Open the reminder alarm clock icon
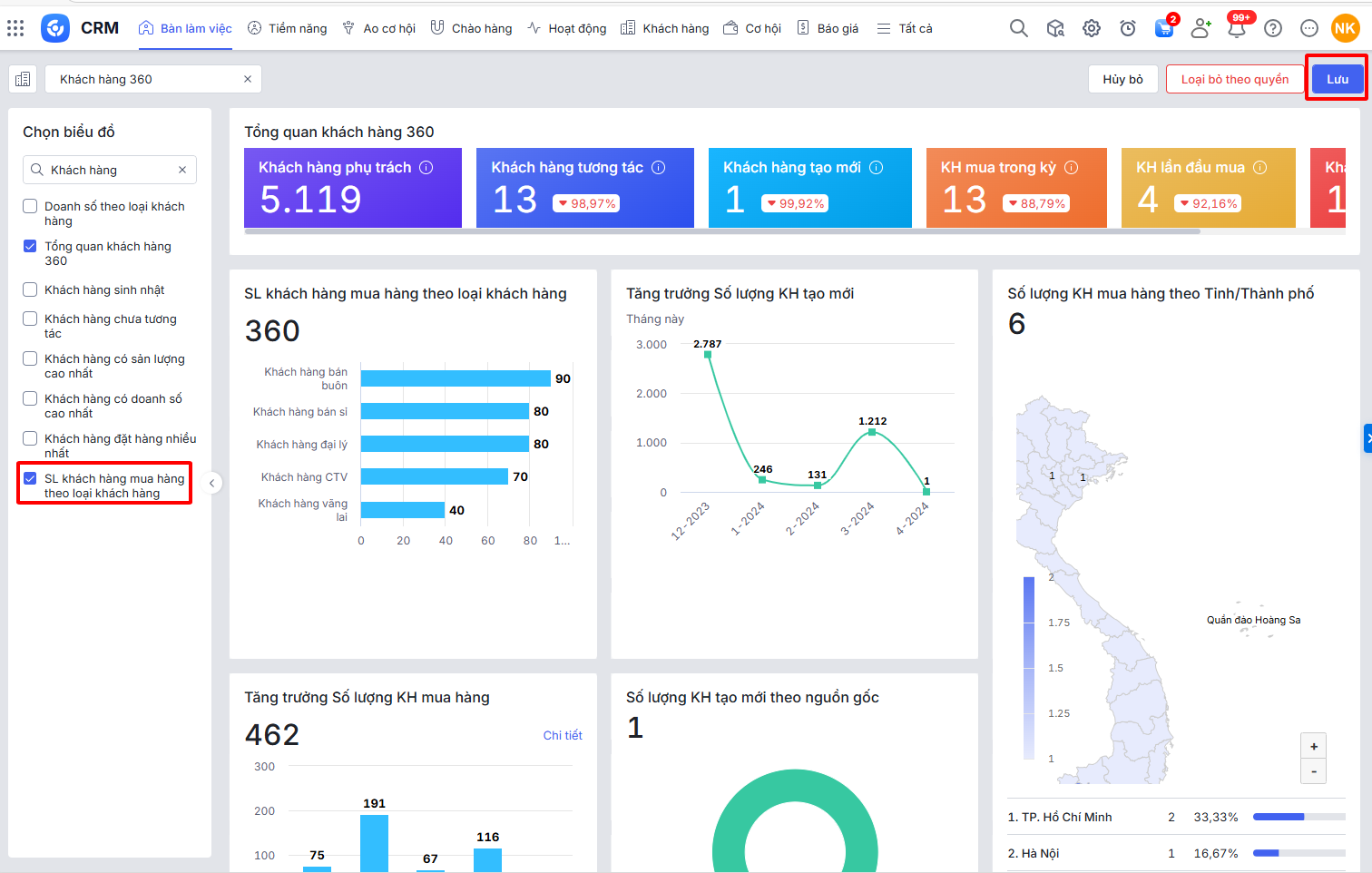This screenshot has height=873, width=1372. (1128, 28)
